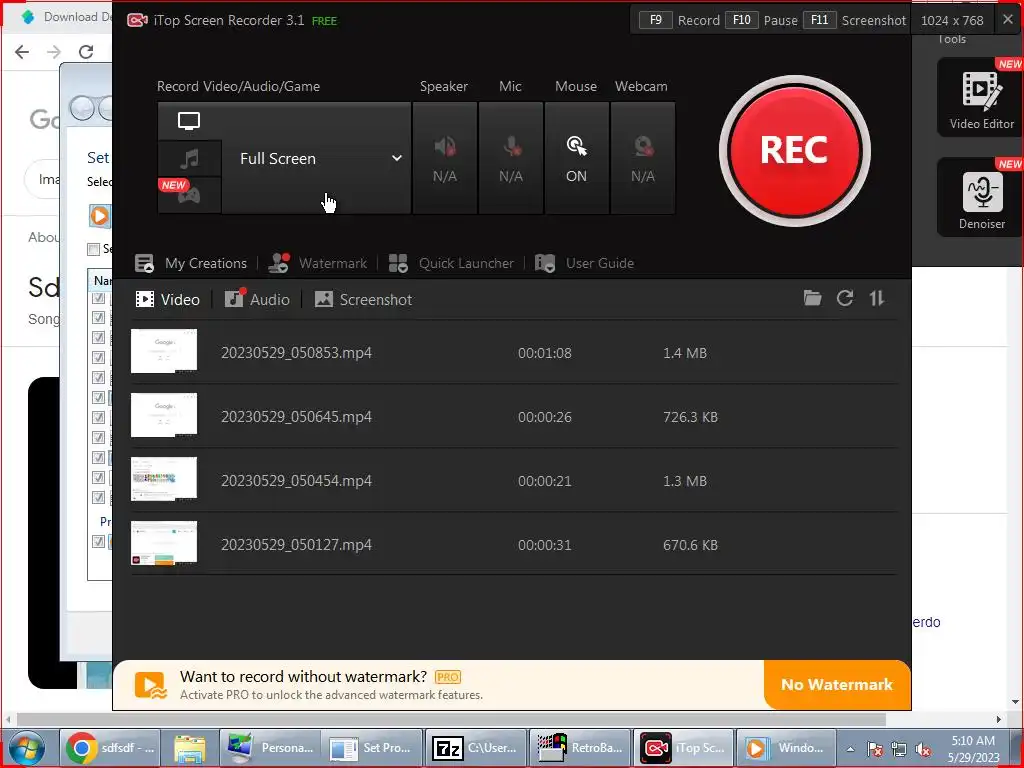Switch to RetroBa... taskbar window
Image resolution: width=1024 pixels, height=768 pixels.
[580, 748]
